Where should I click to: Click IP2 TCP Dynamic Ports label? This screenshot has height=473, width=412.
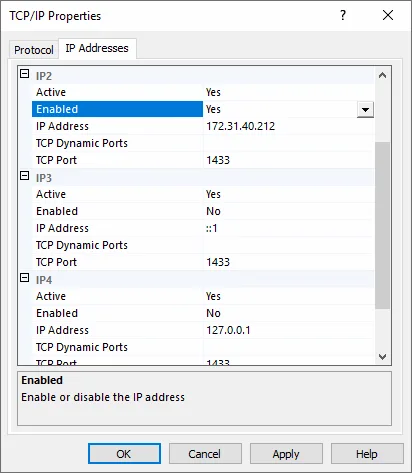click(x=82, y=143)
